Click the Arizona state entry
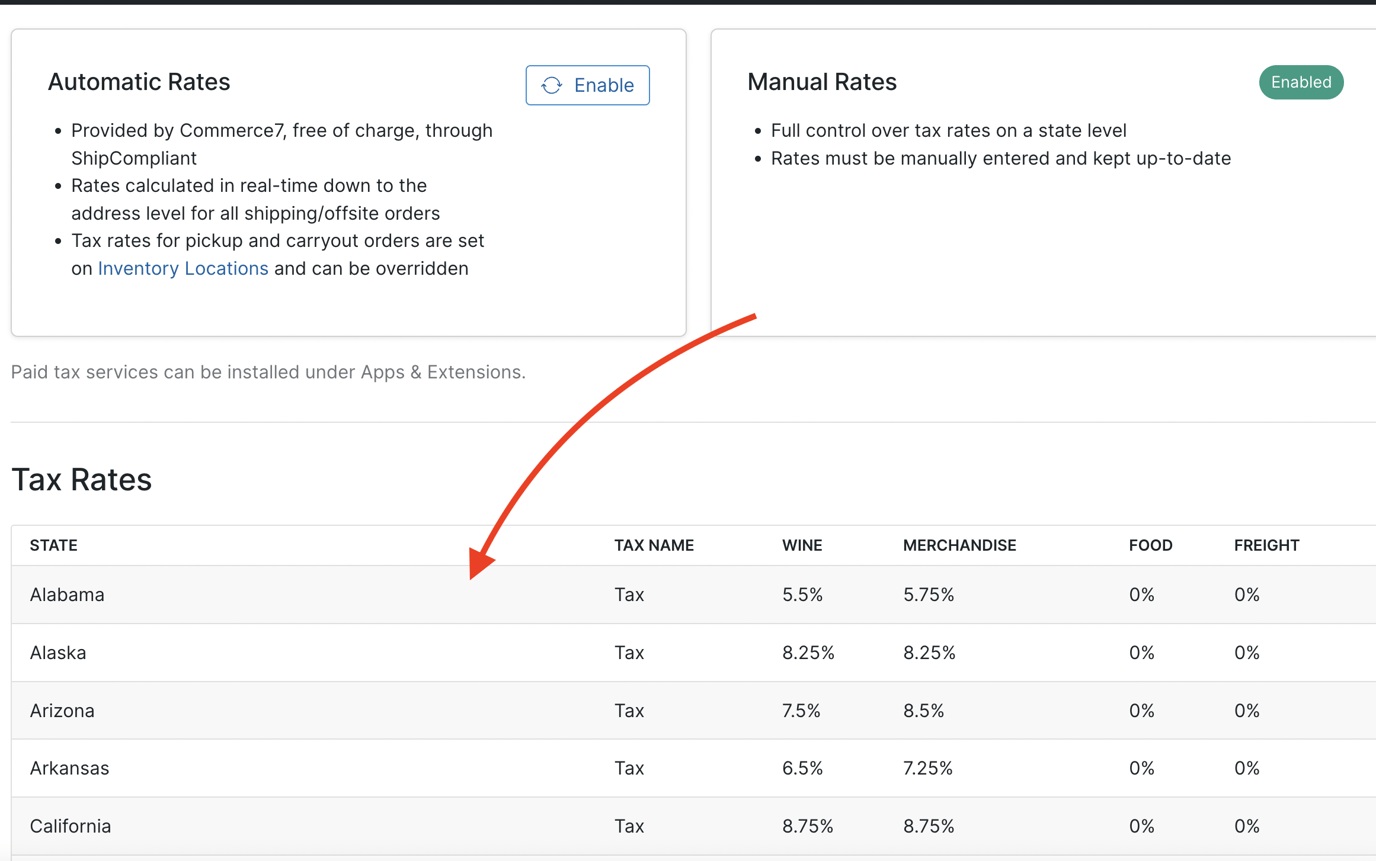 (x=62, y=710)
